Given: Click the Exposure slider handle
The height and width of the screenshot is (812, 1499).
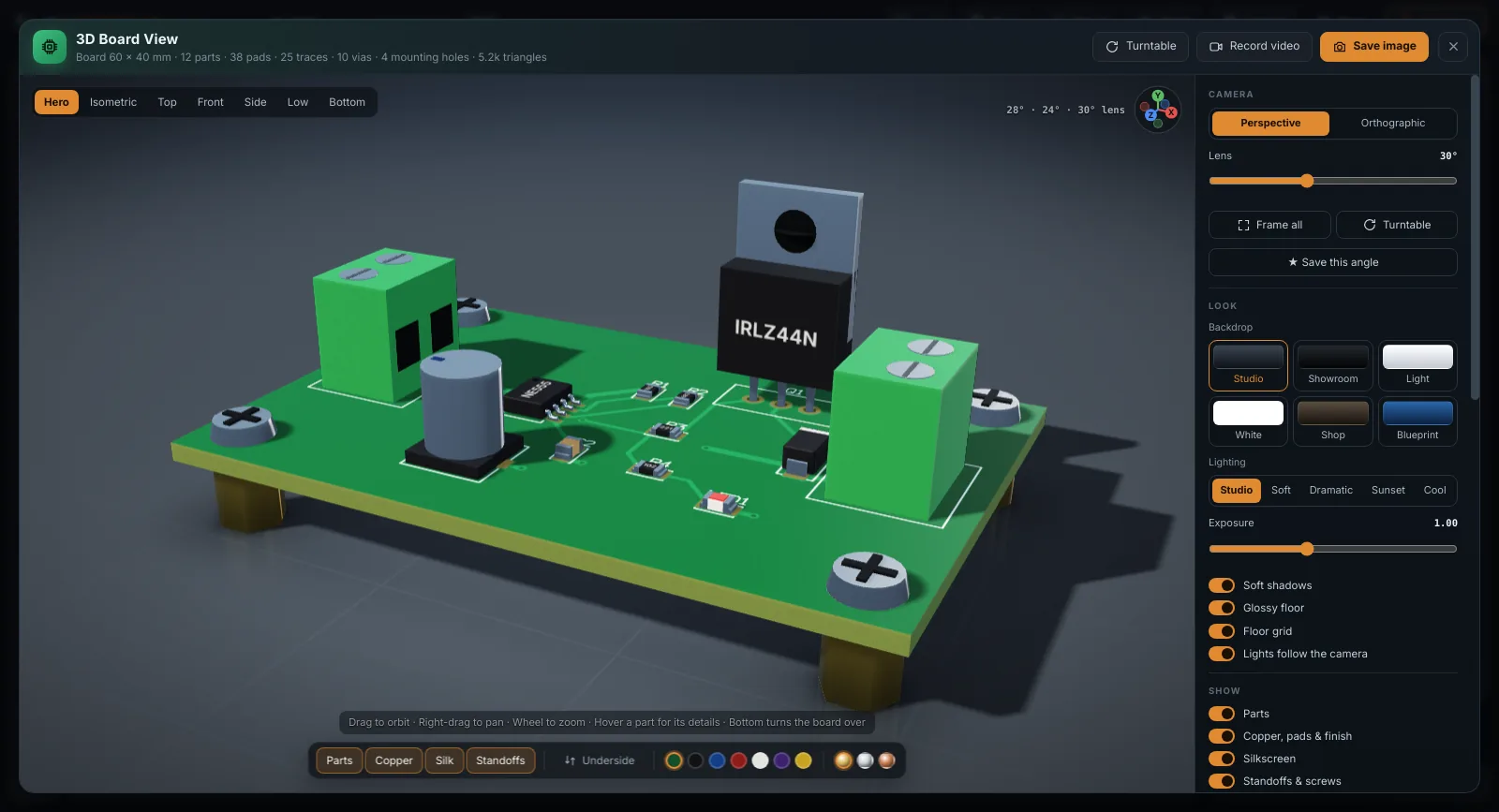Looking at the screenshot, I should [1307, 549].
